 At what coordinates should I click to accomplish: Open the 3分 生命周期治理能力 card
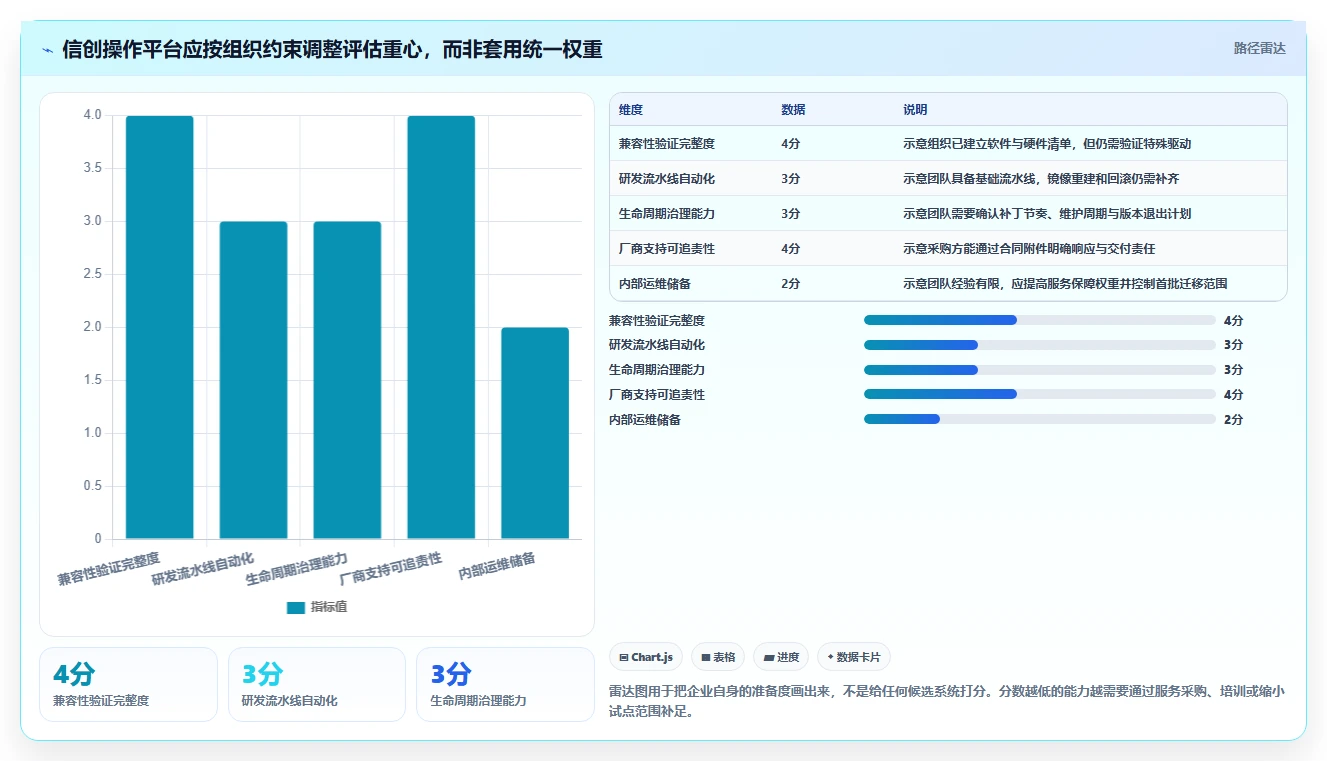click(505, 684)
